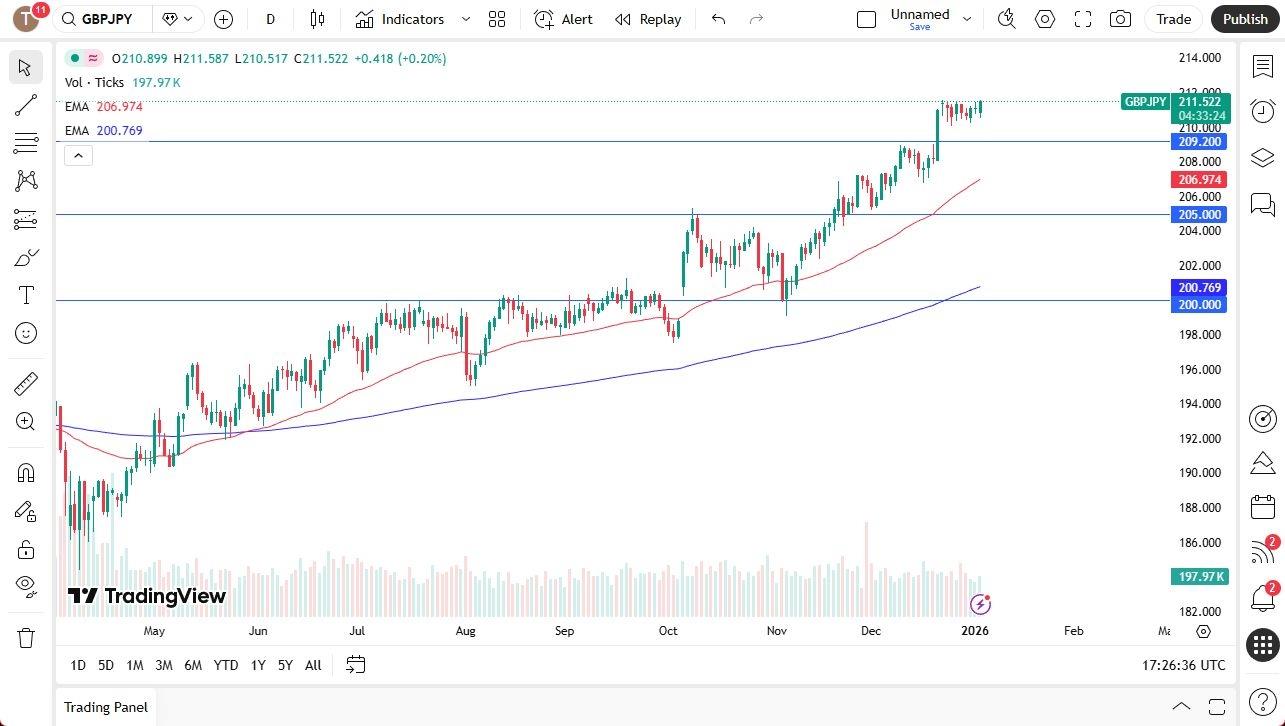Select the Emoji sticker tool
This screenshot has height=726, width=1285.
click(x=25, y=332)
